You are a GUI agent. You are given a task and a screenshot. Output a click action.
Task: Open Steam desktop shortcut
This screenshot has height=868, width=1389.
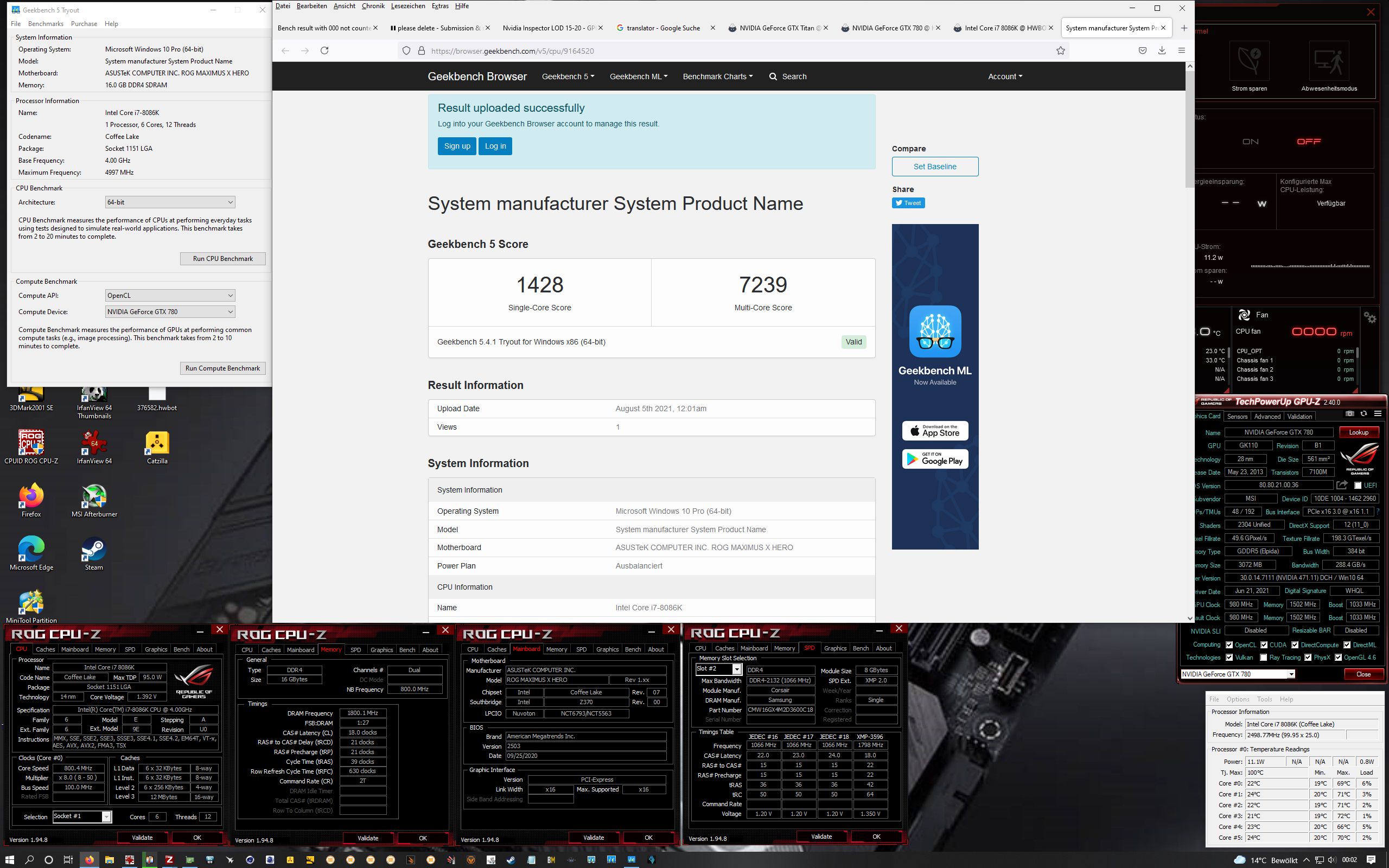click(94, 553)
